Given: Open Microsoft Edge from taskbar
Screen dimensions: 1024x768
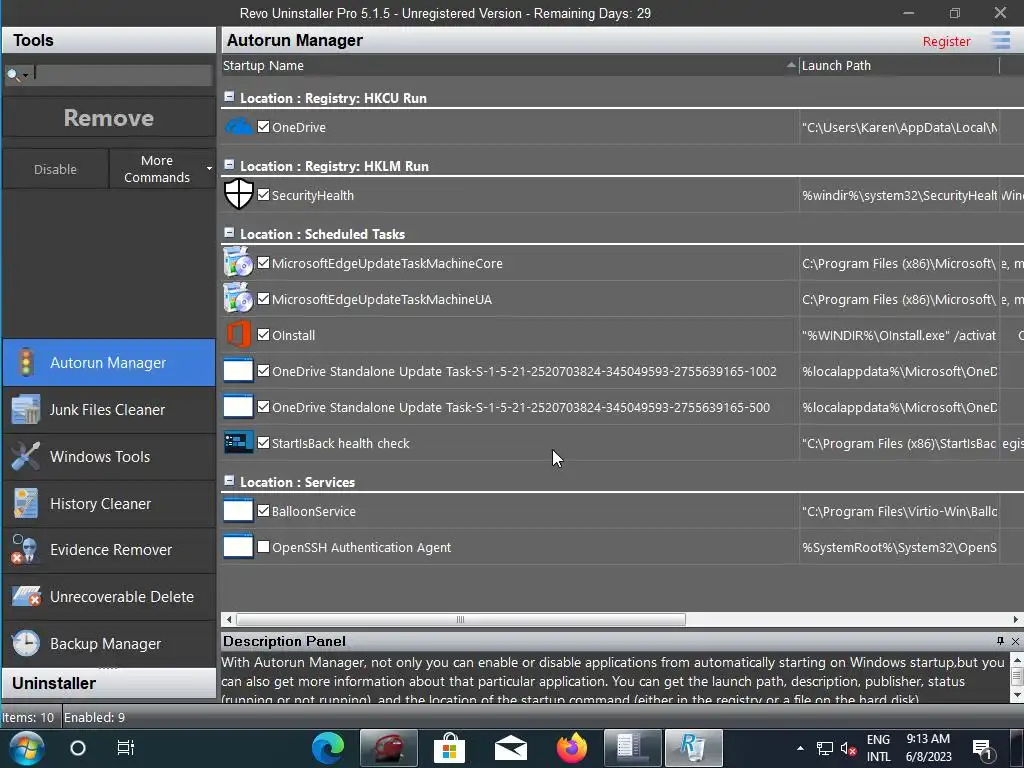Looking at the screenshot, I should pos(327,748).
